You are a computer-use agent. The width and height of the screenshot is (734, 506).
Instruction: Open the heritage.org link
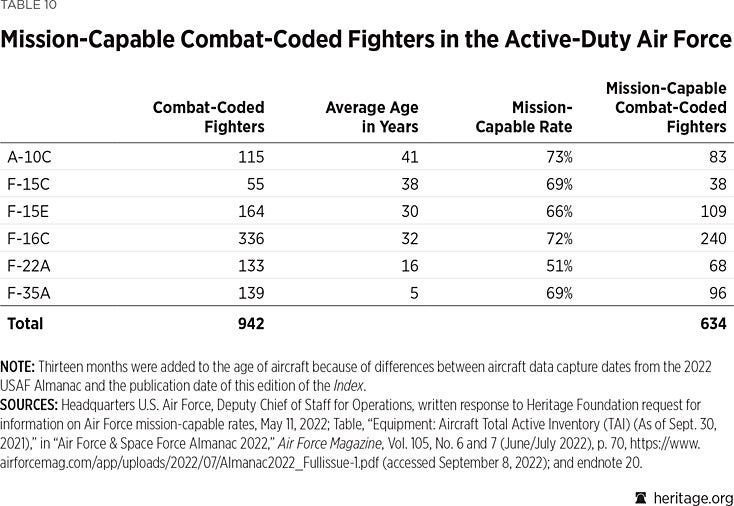click(x=692, y=497)
